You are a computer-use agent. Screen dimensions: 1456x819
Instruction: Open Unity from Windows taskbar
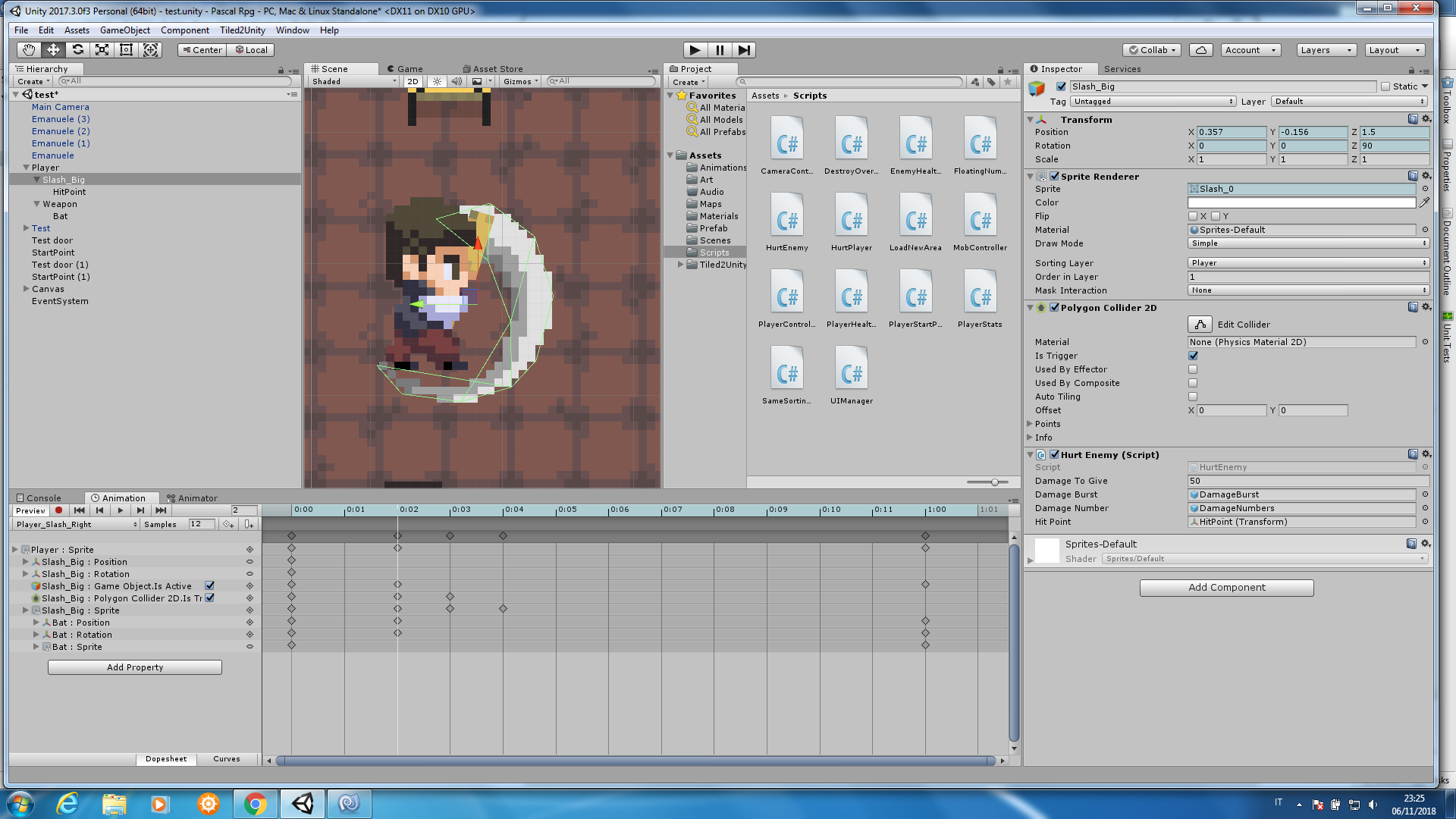coord(303,804)
